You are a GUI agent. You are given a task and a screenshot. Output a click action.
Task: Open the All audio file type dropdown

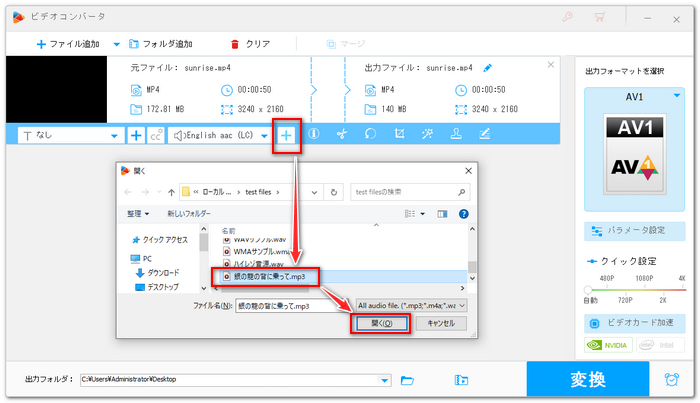412,304
